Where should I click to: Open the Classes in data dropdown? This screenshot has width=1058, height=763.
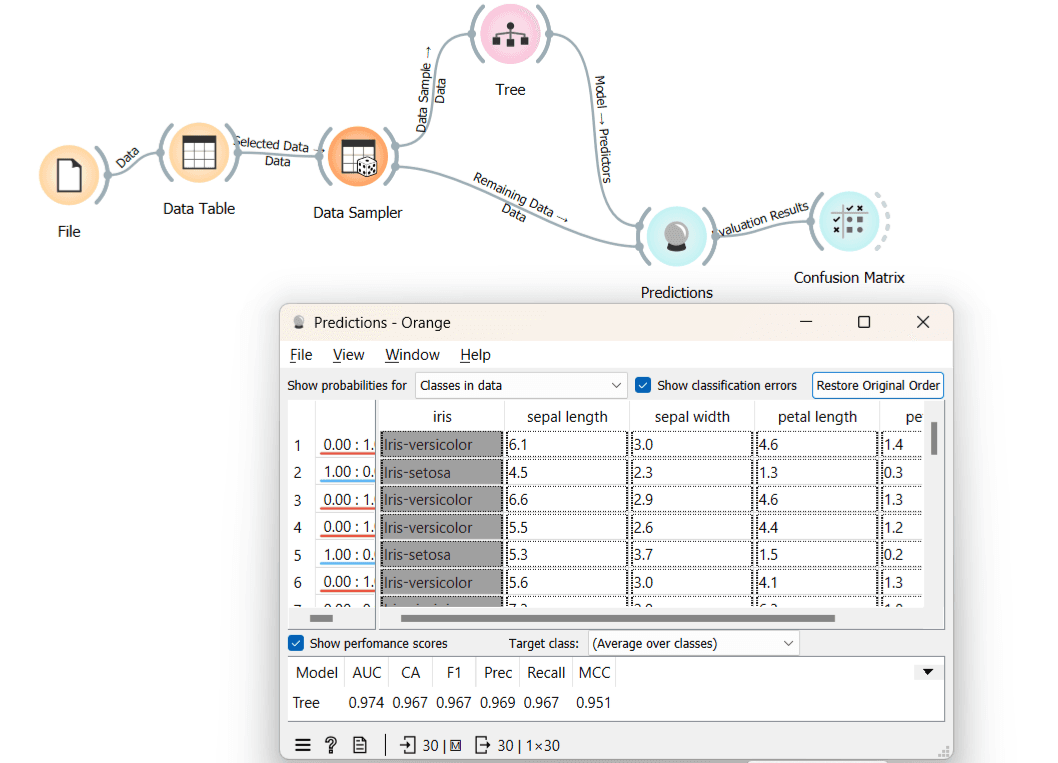click(x=521, y=385)
